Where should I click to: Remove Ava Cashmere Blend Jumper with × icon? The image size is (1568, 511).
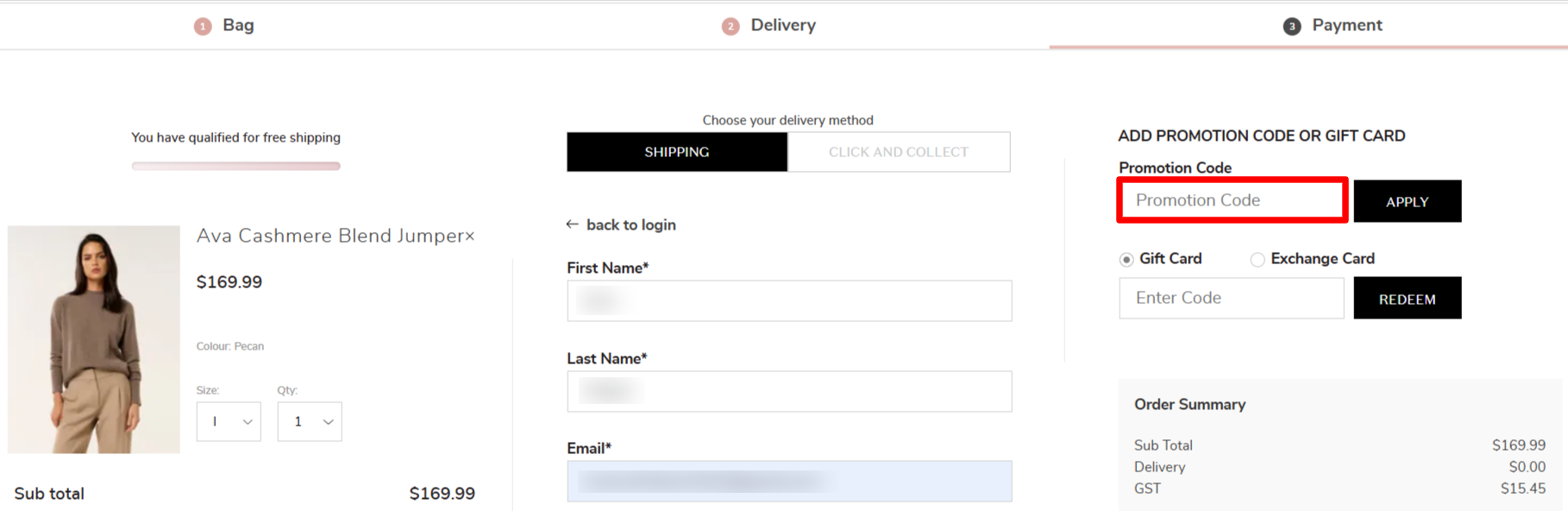pyautogui.click(x=470, y=237)
